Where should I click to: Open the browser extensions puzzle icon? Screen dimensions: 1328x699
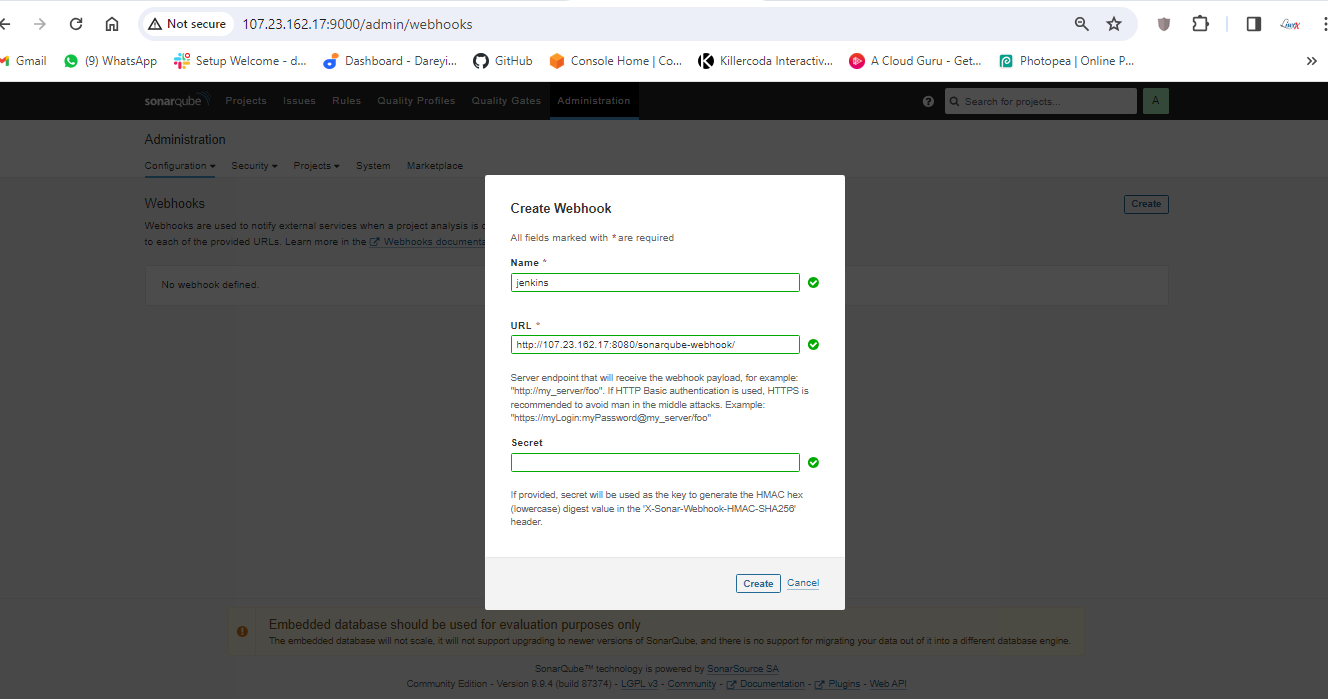[x=1200, y=24]
